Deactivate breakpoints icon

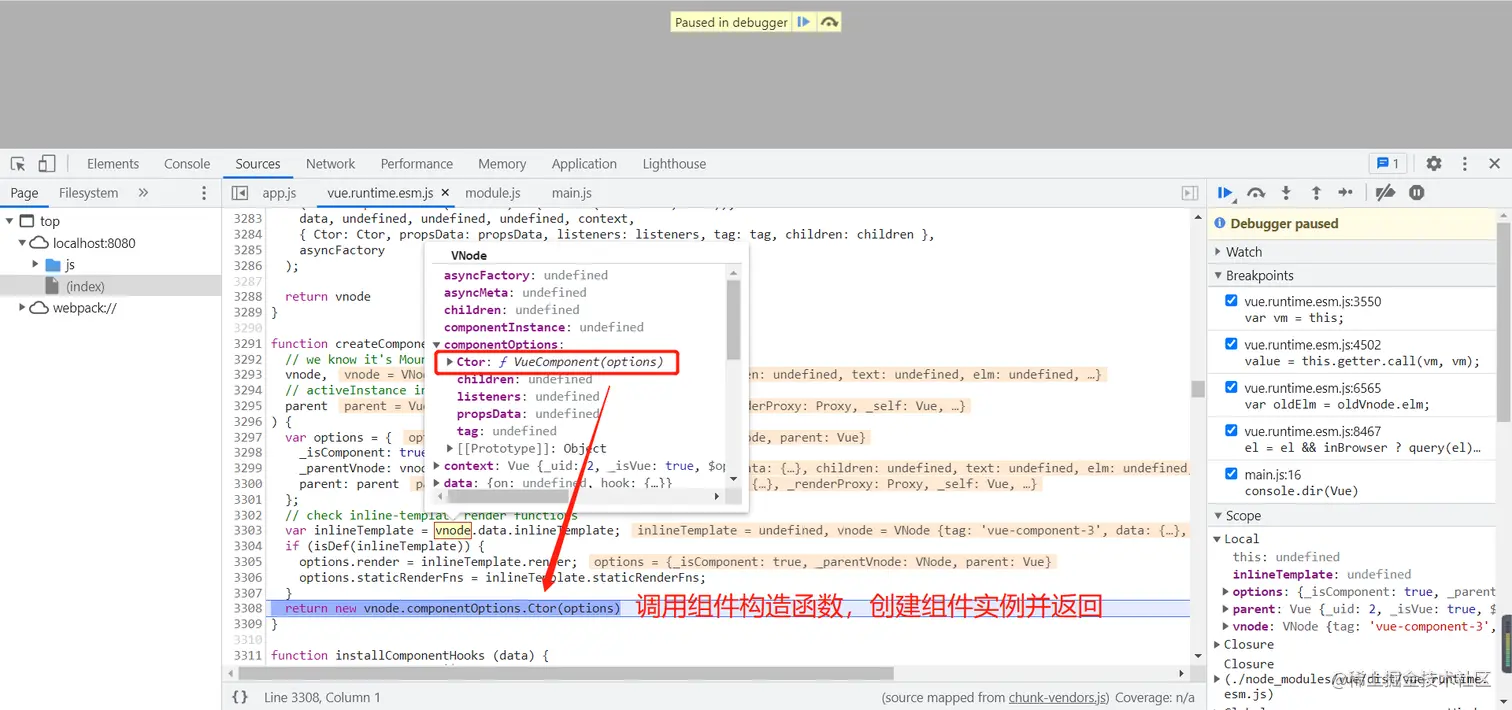click(1385, 193)
